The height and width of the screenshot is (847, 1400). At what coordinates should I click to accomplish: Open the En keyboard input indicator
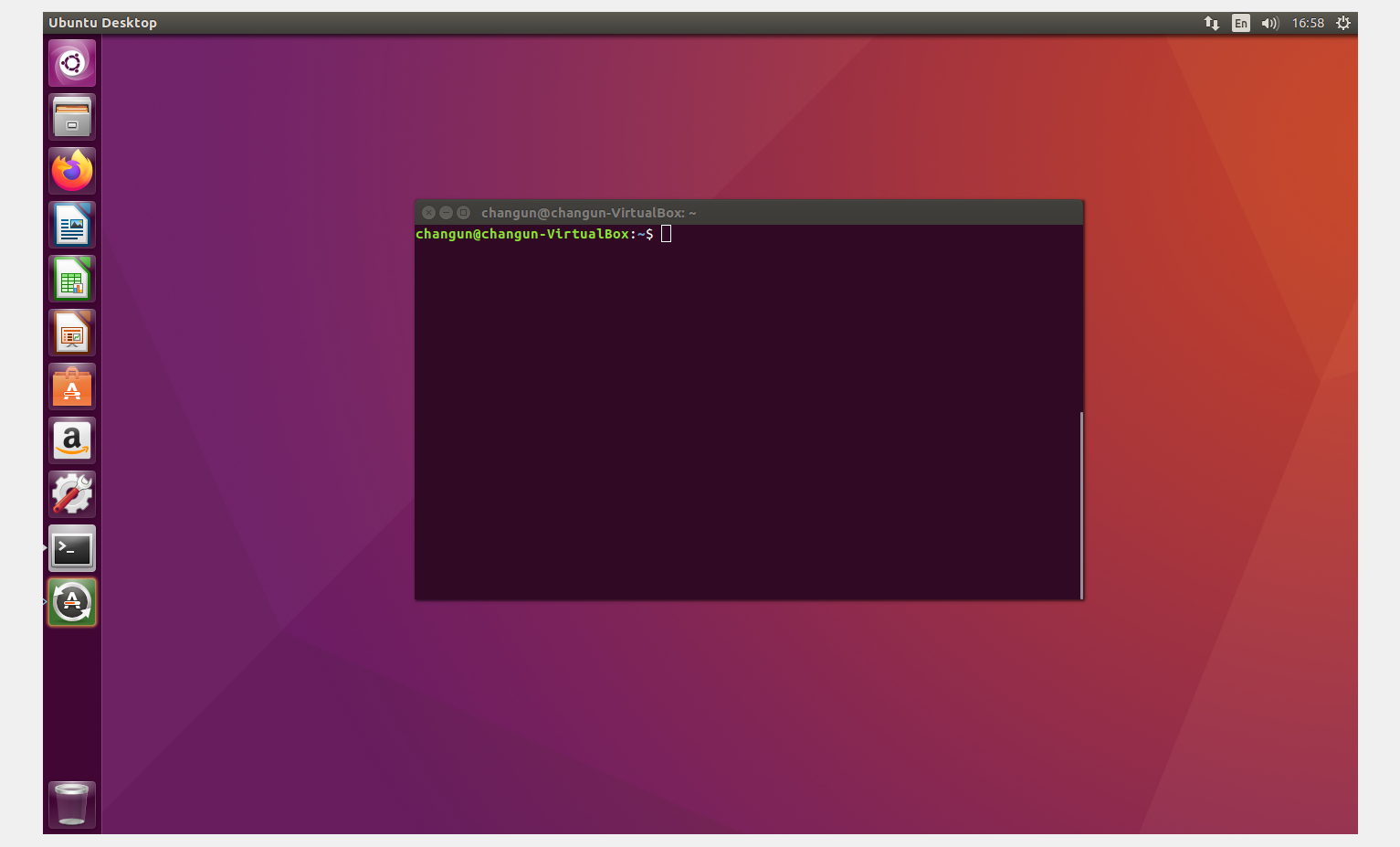point(1240,23)
